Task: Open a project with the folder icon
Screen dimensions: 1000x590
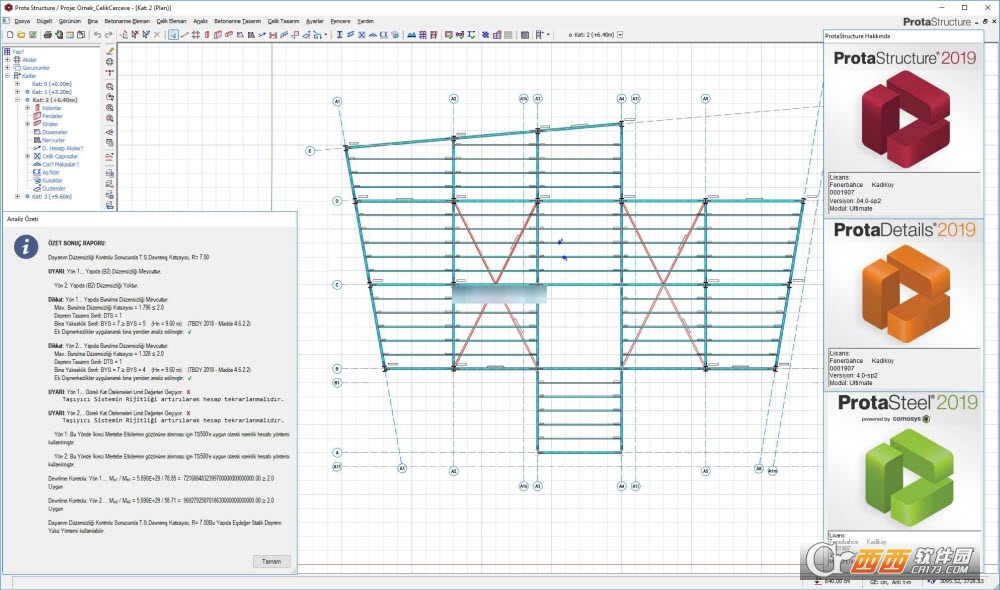Action: pyautogui.click(x=21, y=34)
